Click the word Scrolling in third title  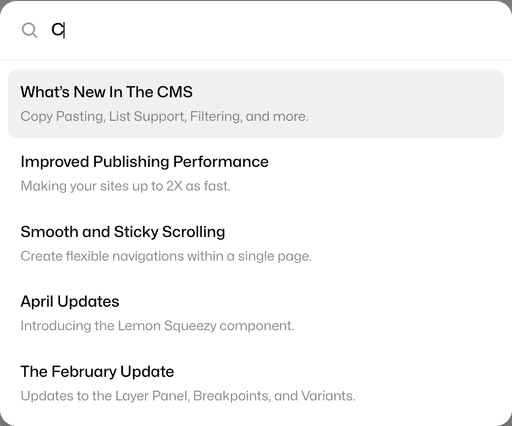tap(194, 232)
